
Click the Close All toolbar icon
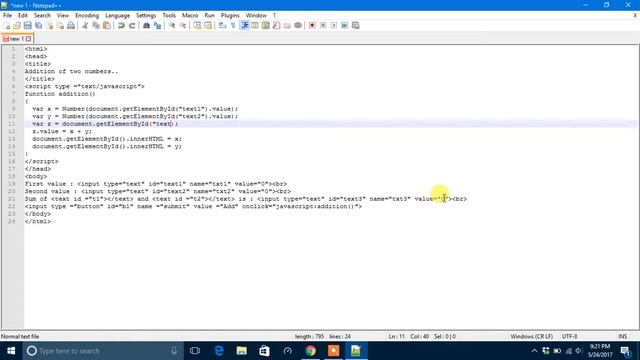point(60,25)
